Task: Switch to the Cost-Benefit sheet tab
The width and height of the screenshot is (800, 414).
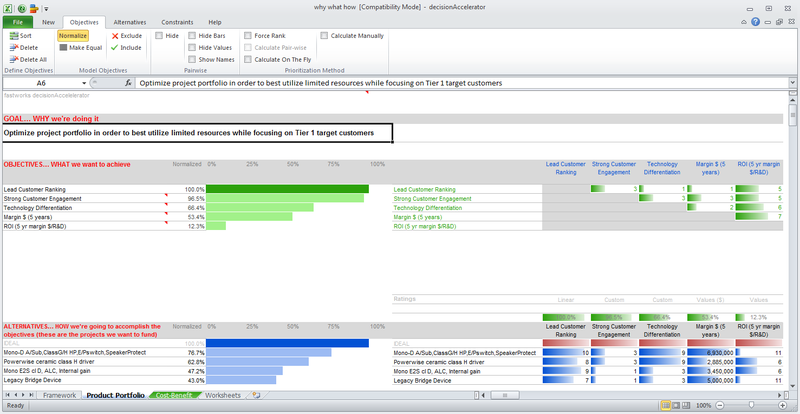Action: (175, 395)
